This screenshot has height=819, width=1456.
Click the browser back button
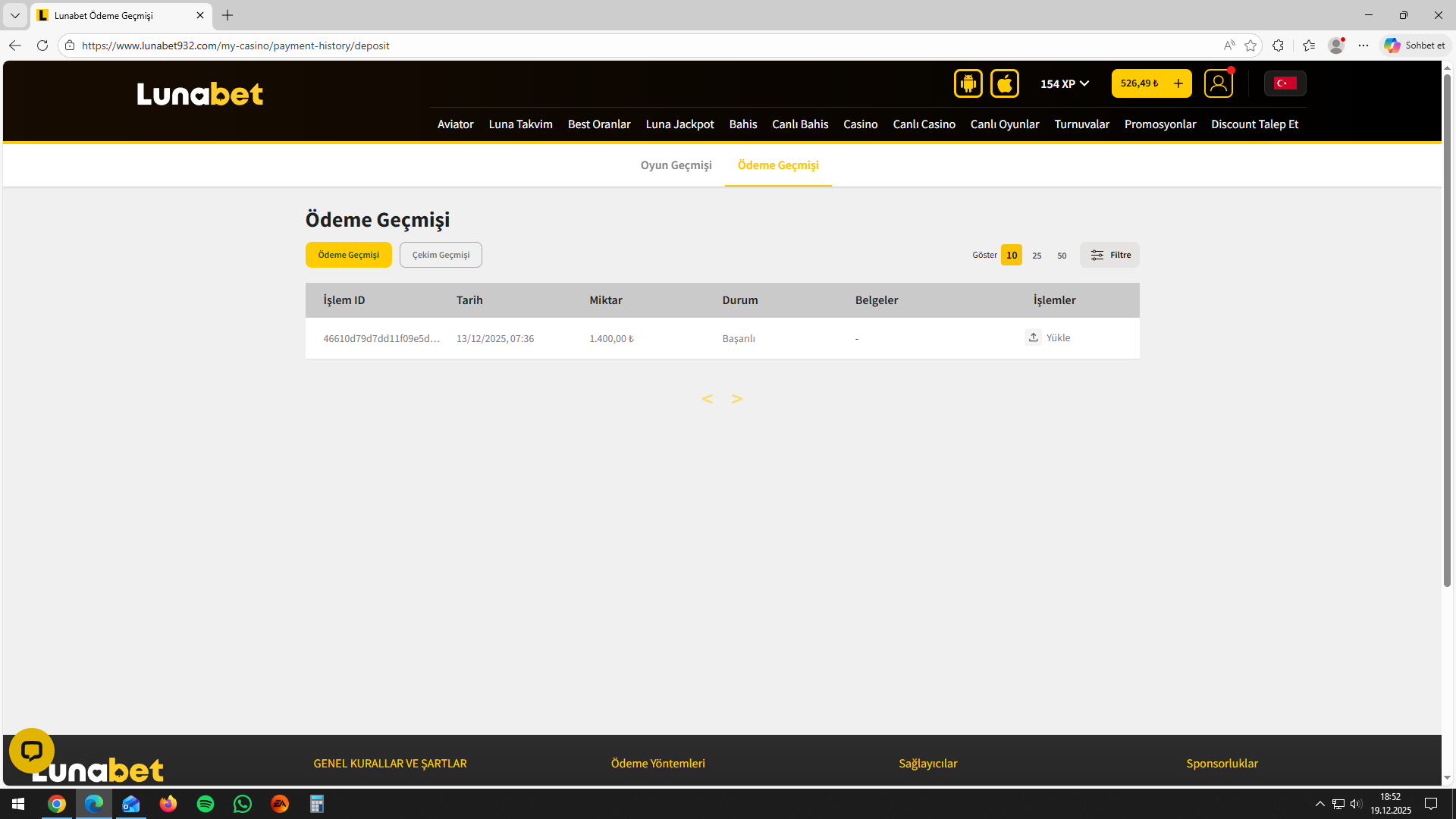coord(15,45)
